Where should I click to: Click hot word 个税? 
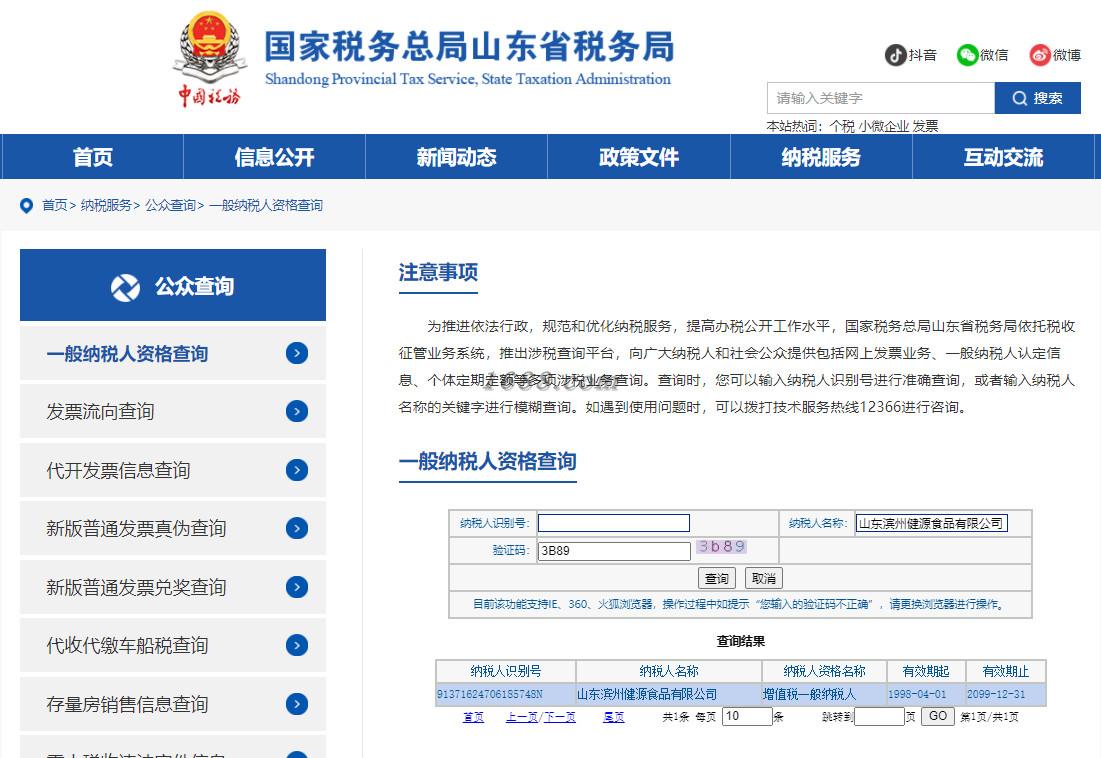842,126
